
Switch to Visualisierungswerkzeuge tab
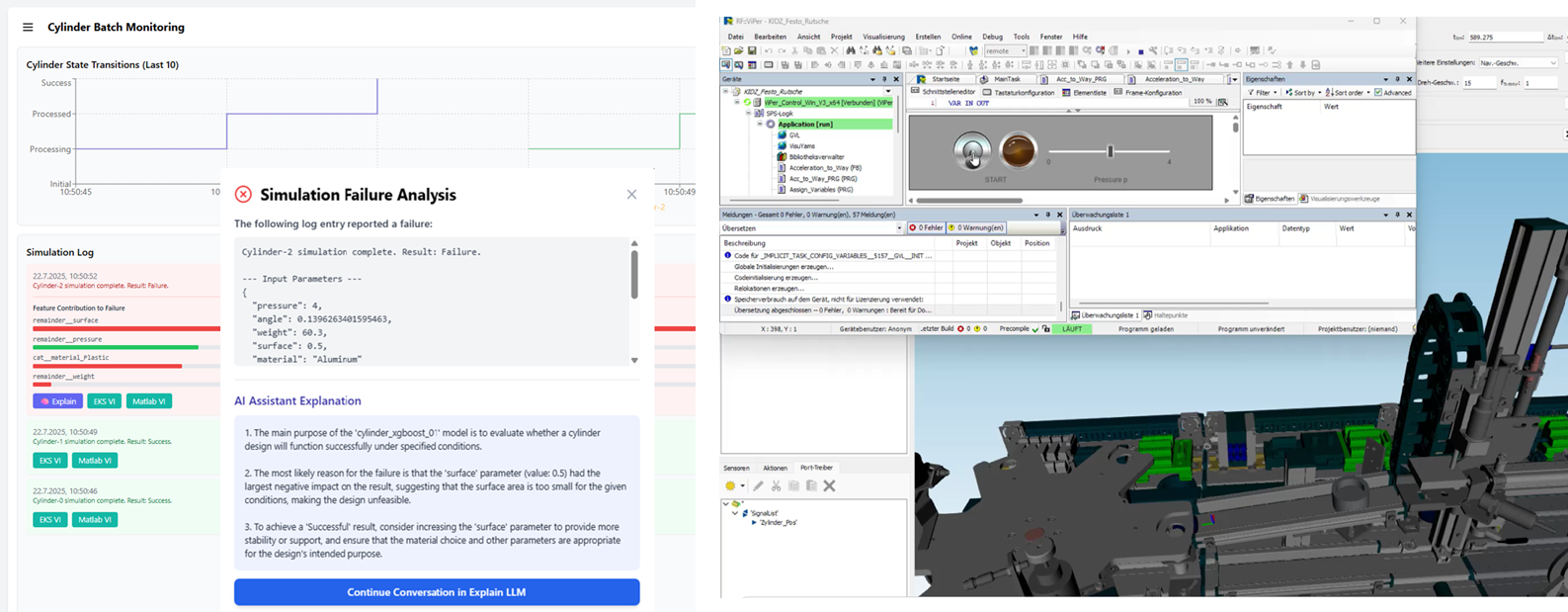tap(1340, 199)
